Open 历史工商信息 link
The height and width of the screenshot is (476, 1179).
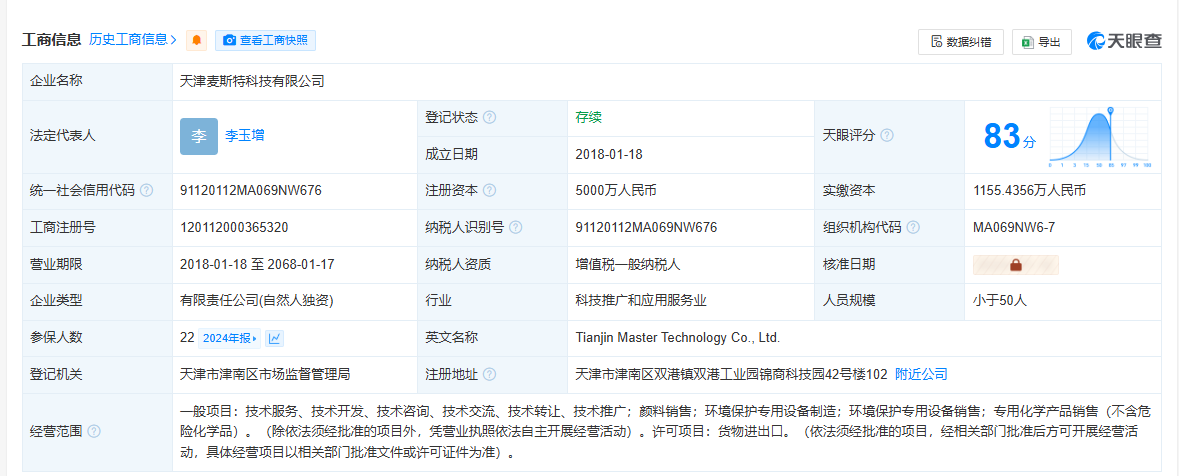(x=133, y=40)
